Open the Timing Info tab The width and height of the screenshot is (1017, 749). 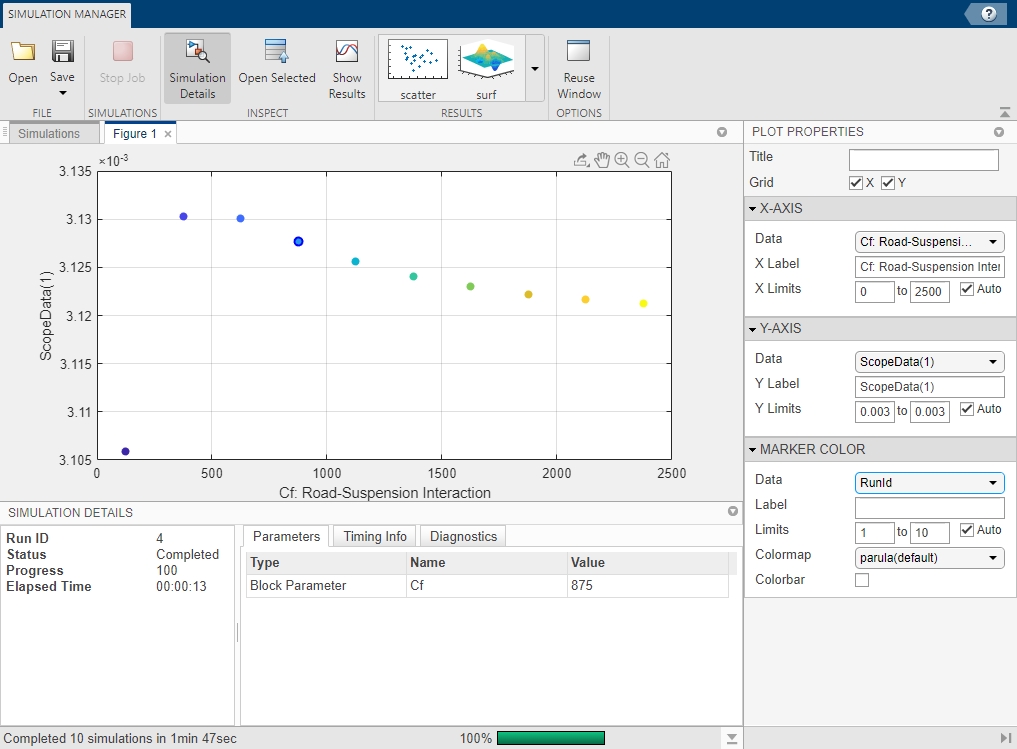coord(375,536)
